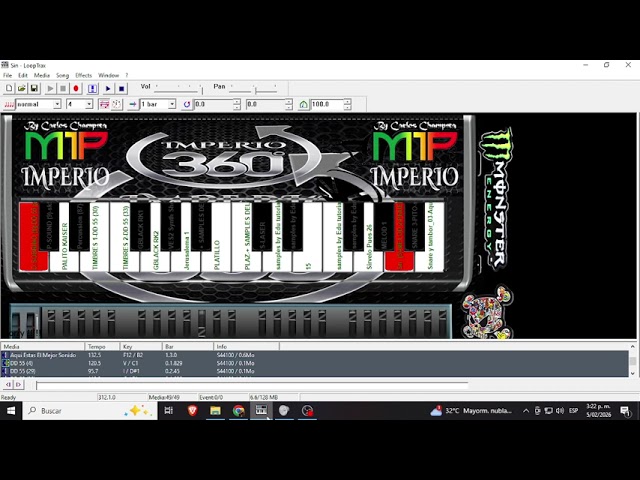This screenshot has width=640, height=480.
Task: Click the song position timeline bar
Action: [252, 385]
